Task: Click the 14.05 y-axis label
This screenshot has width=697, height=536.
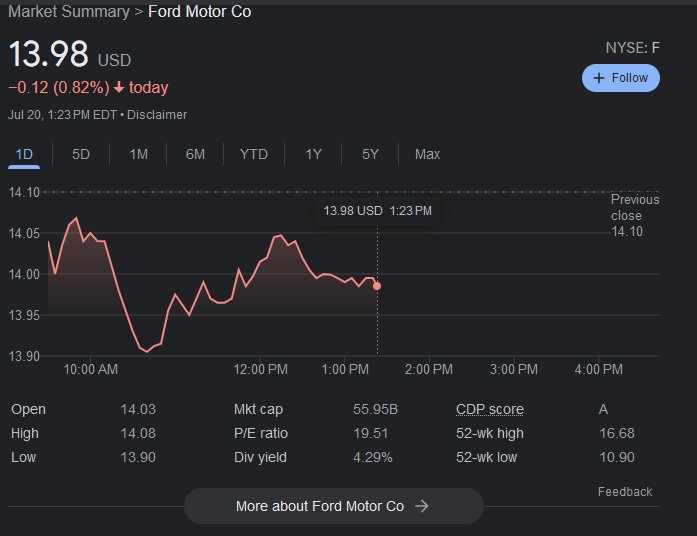Action: tap(24, 233)
